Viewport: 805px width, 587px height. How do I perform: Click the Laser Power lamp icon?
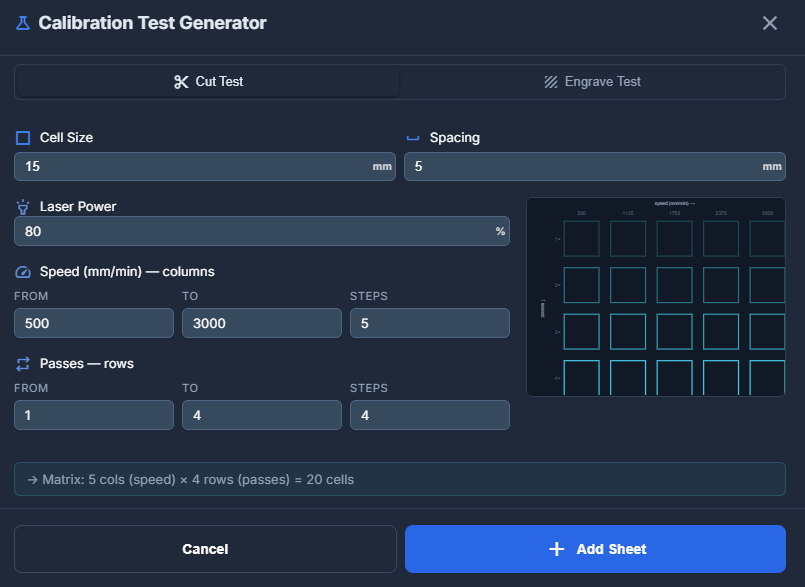(x=23, y=207)
